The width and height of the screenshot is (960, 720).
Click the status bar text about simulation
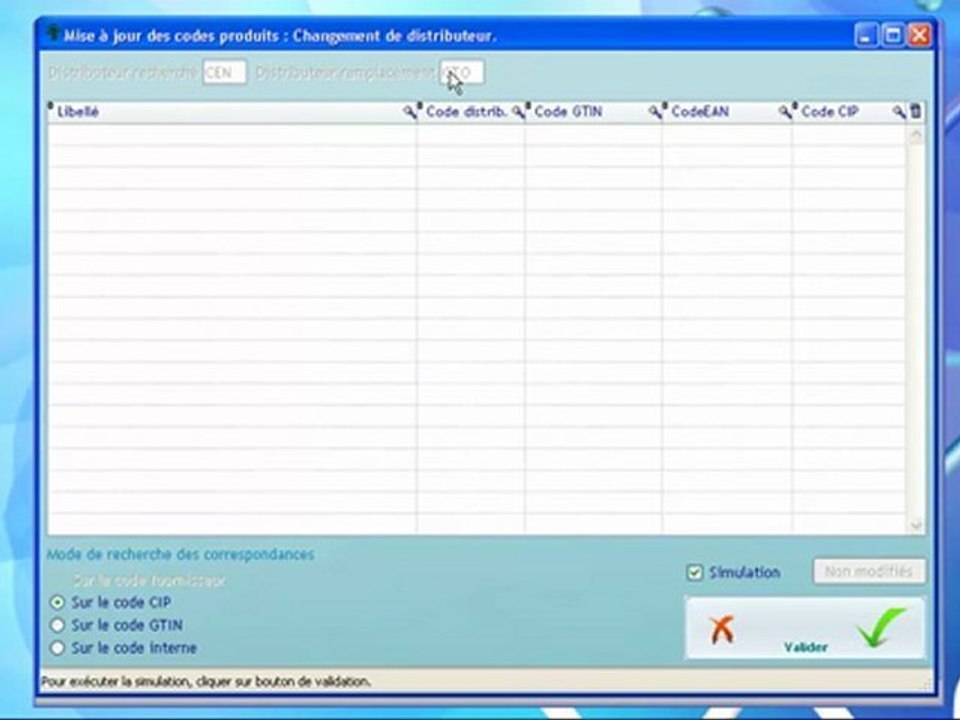click(x=206, y=681)
